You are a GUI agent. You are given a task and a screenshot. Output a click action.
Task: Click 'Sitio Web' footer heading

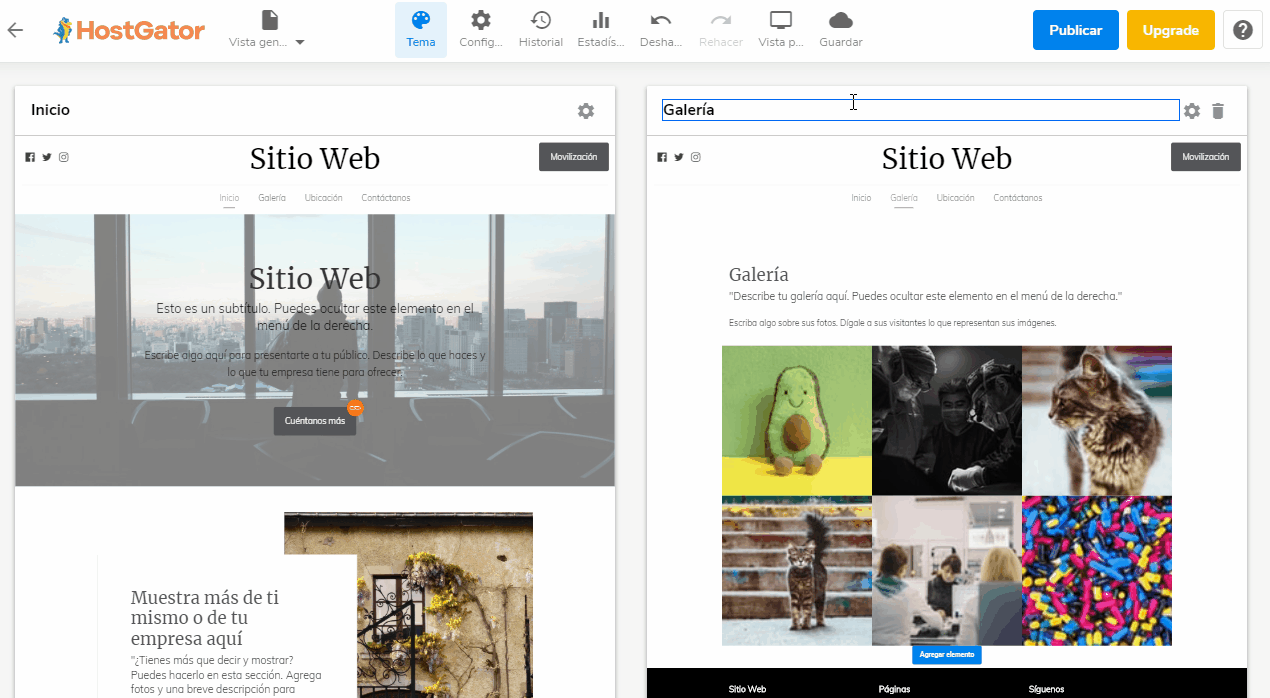(747, 689)
